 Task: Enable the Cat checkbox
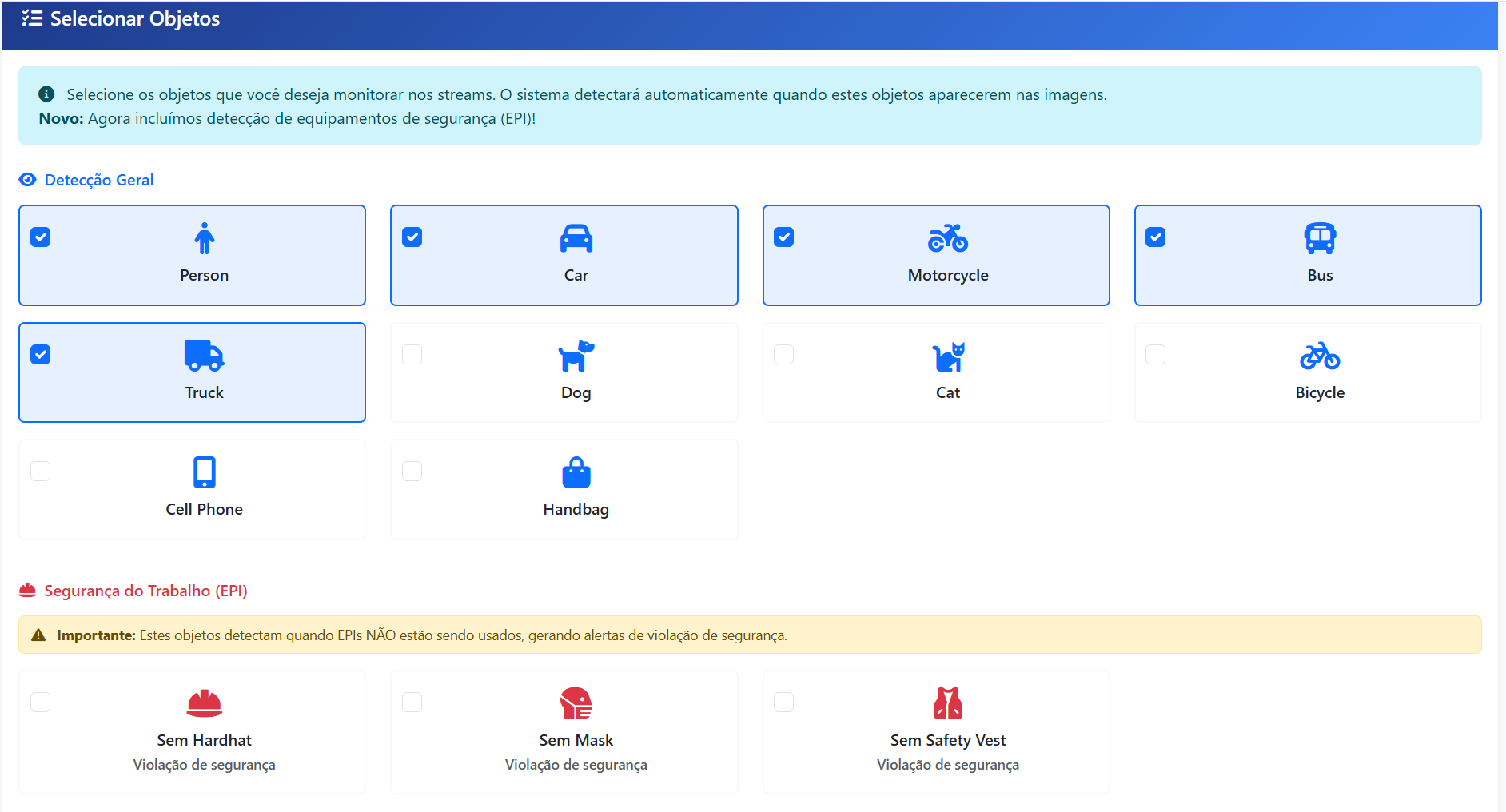[784, 354]
